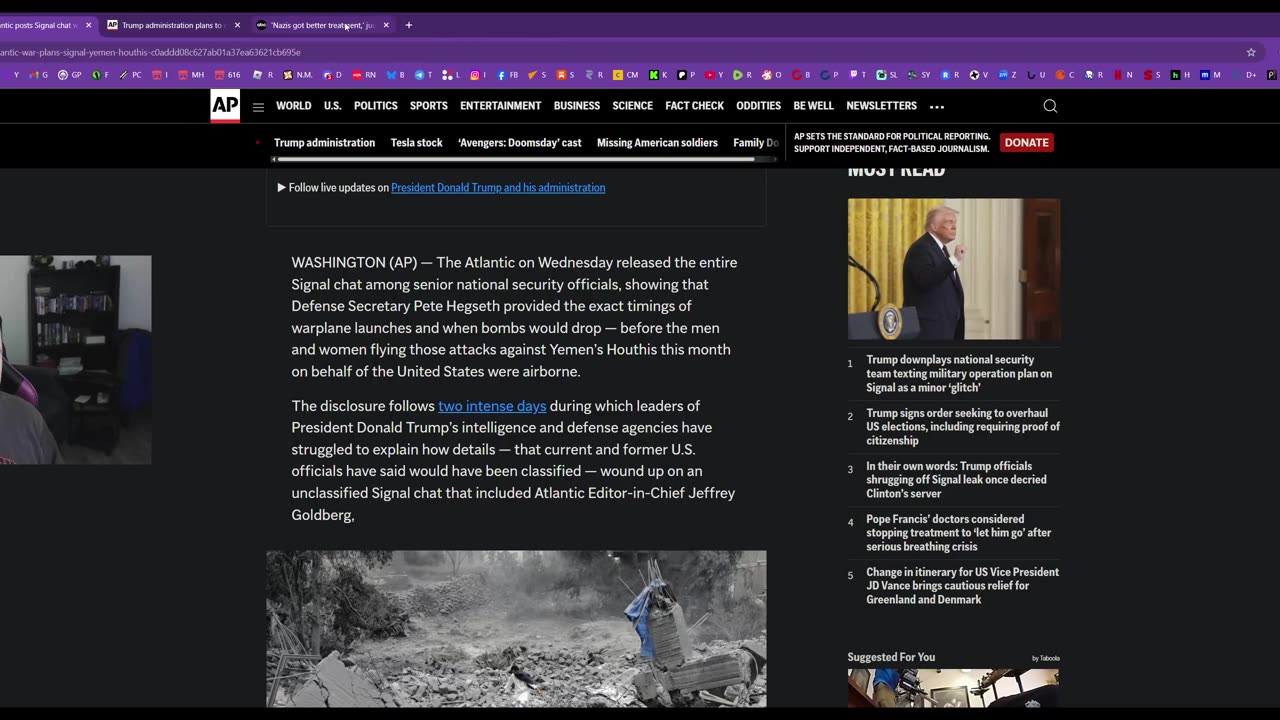Image resolution: width=1280 pixels, height=720 pixels.
Task: Open the ENTERTAINMENT menu section
Action: click(x=500, y=106)
